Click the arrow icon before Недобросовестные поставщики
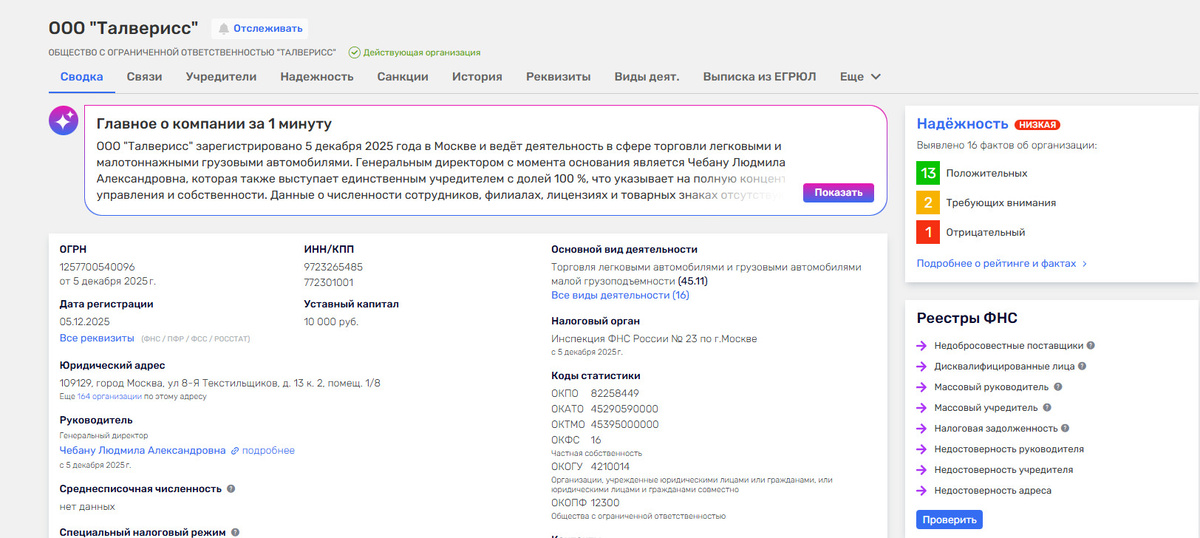 922,346
